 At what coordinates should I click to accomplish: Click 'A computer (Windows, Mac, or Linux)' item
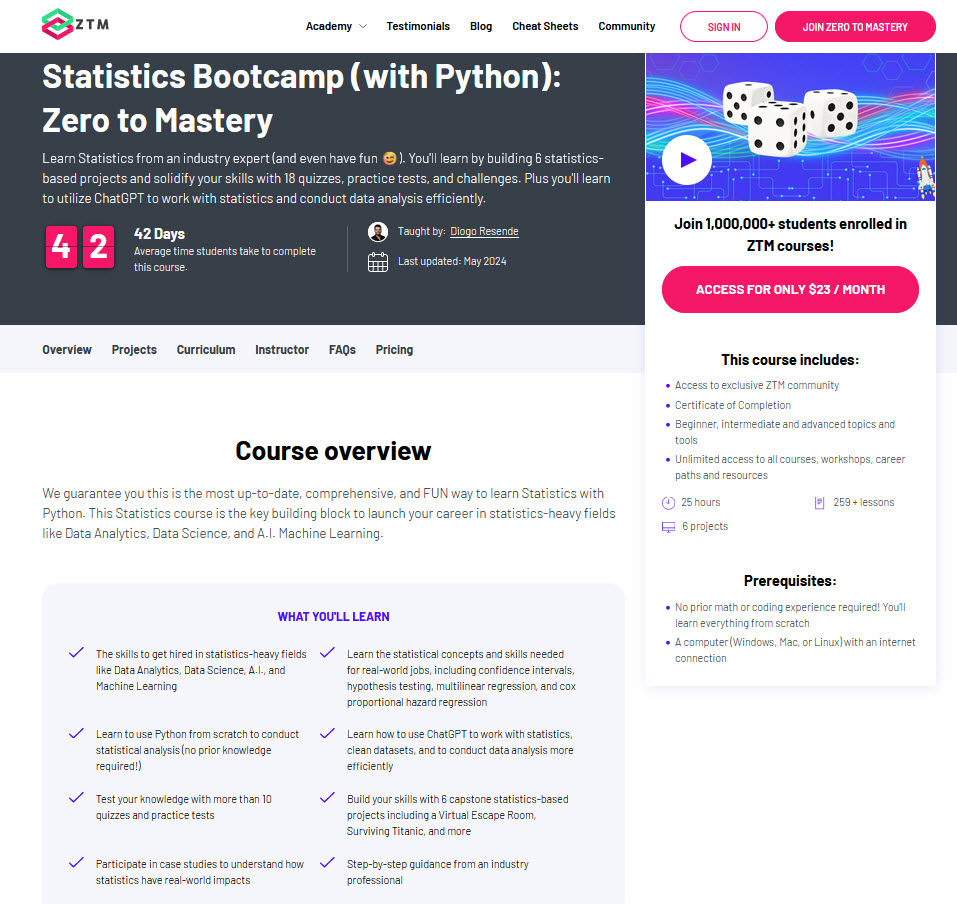(795, 650)
